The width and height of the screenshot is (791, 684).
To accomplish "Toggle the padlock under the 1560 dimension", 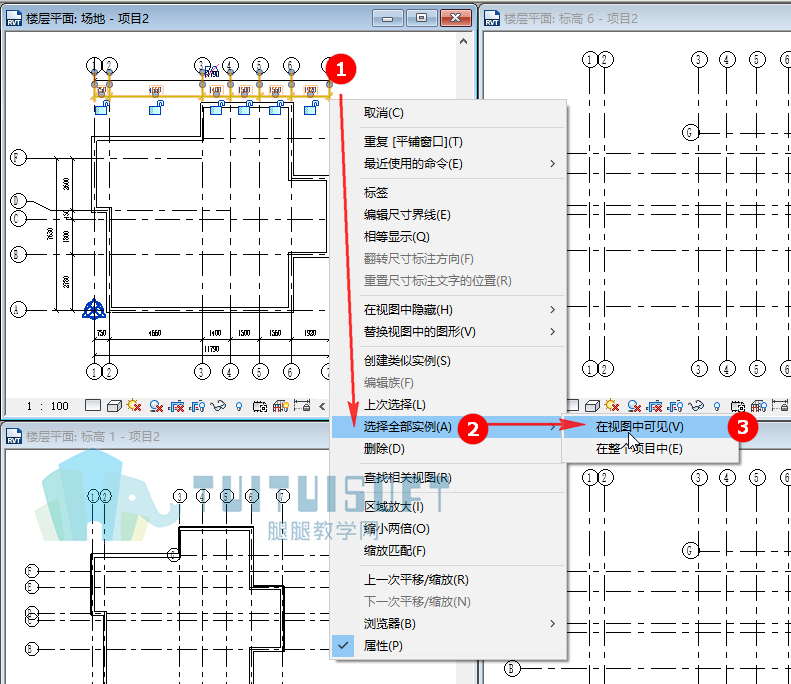I will coord(276,107).
